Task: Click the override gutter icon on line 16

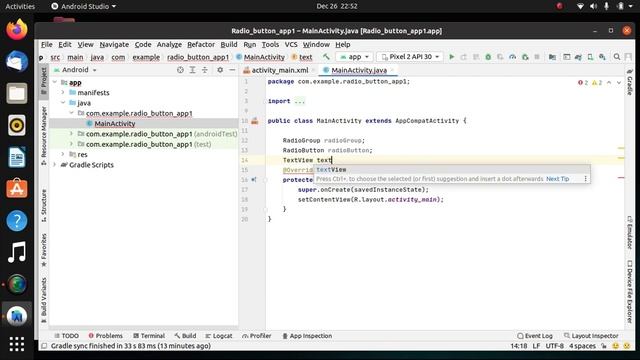Action: [254, 180]
